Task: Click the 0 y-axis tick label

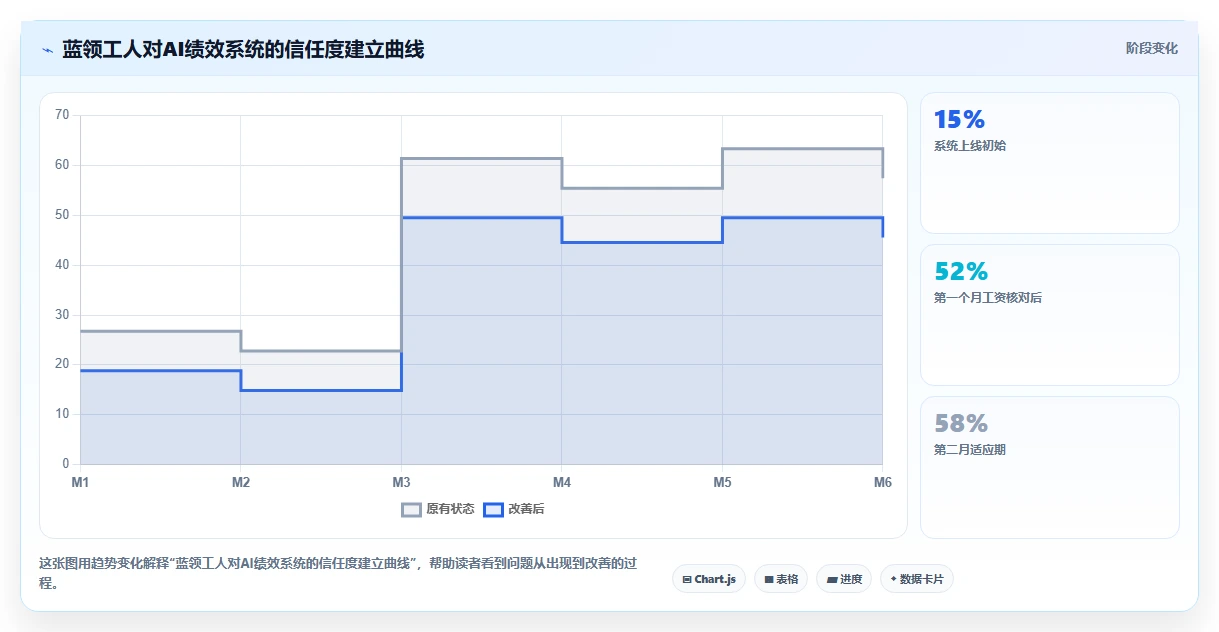Action: coord(66,464)
